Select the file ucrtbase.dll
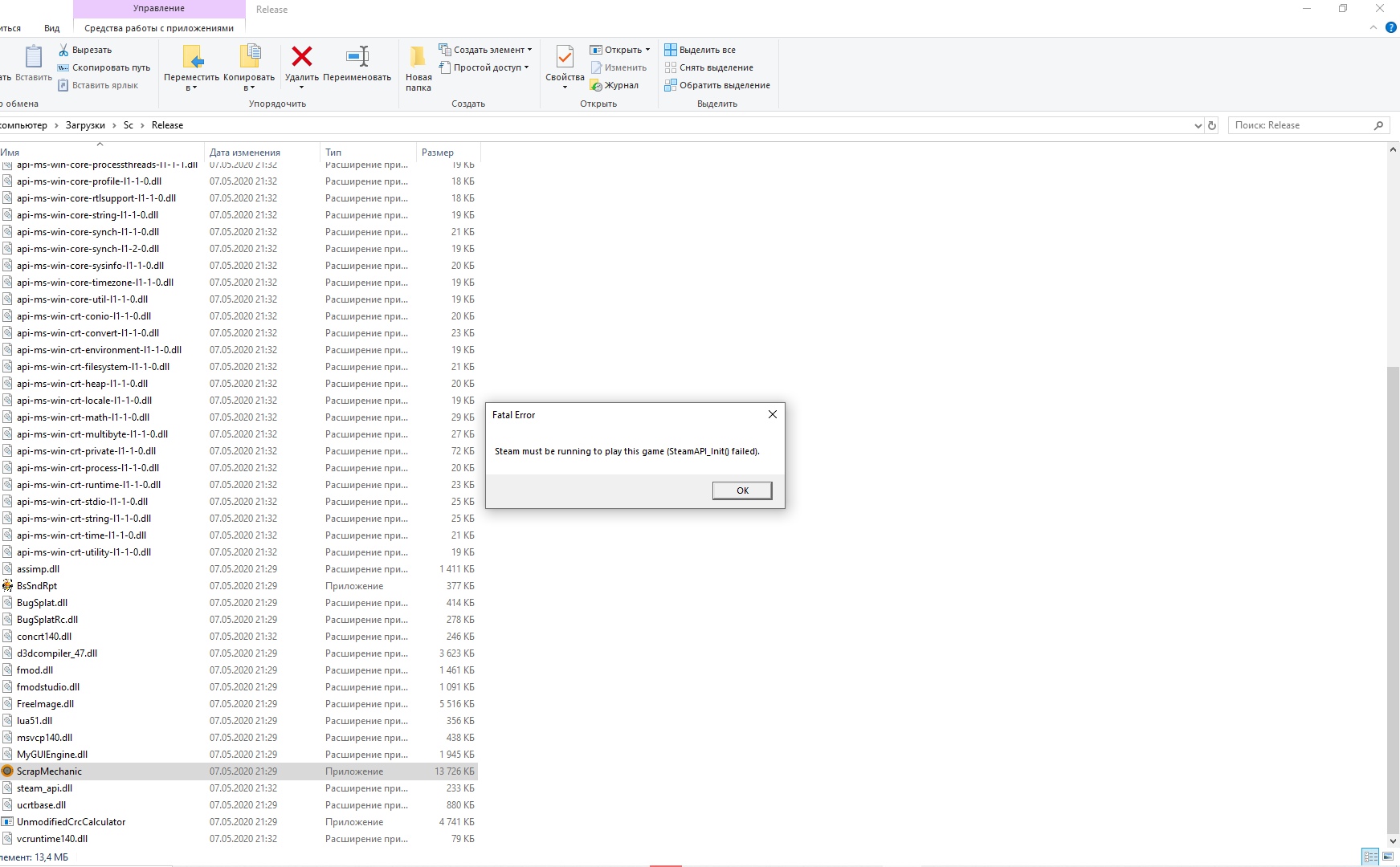1400x867 pixels. [239, 805]
